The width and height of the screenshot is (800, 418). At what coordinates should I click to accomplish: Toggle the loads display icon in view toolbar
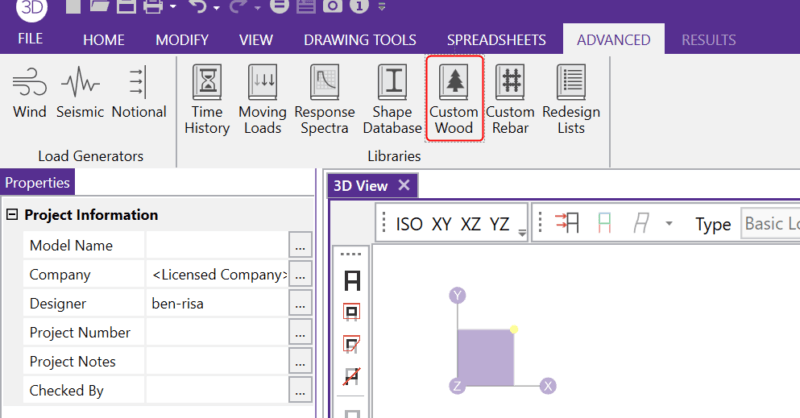tap(567, 224)
